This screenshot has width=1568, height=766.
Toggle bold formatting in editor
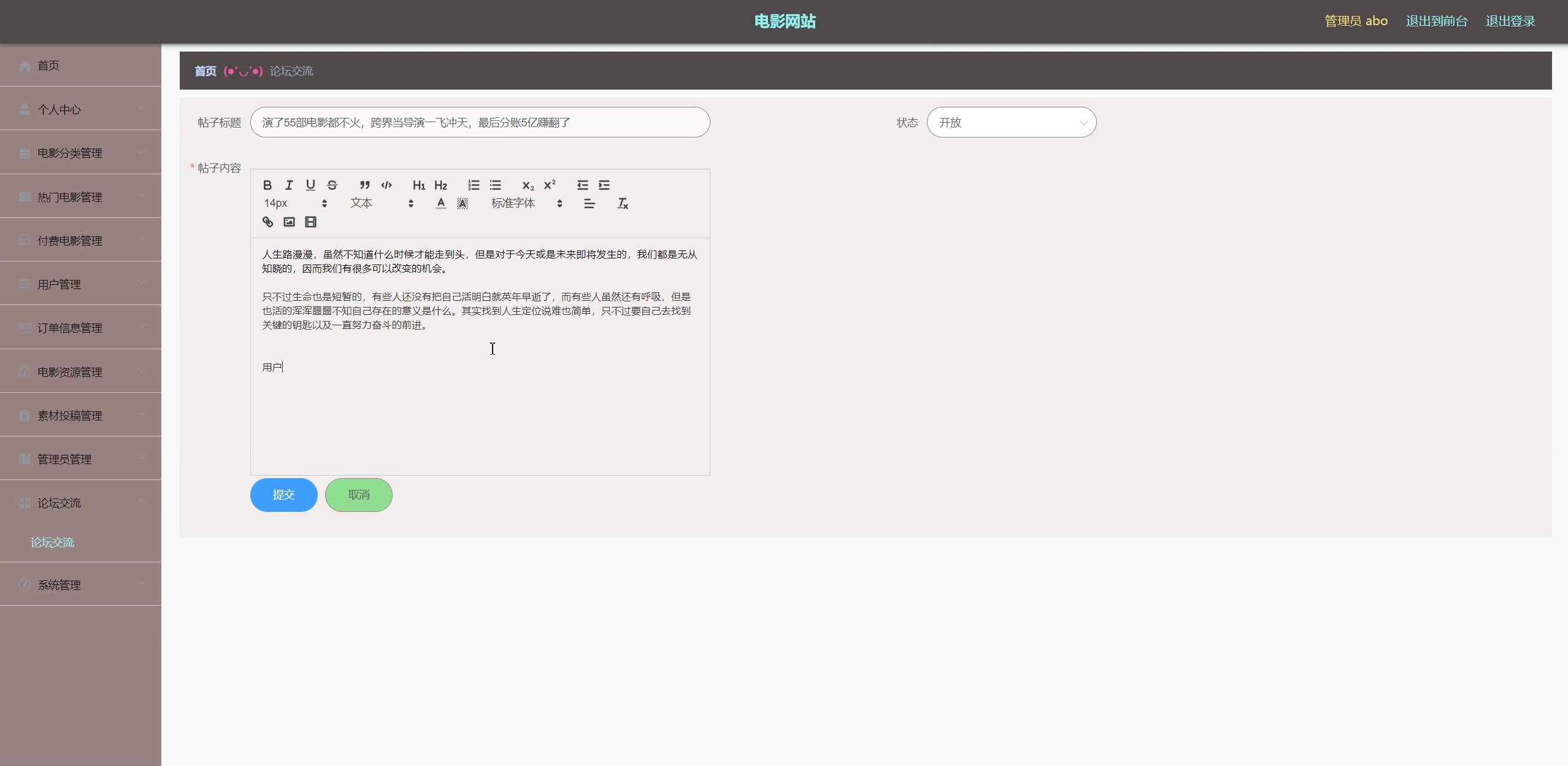point(267,185)
